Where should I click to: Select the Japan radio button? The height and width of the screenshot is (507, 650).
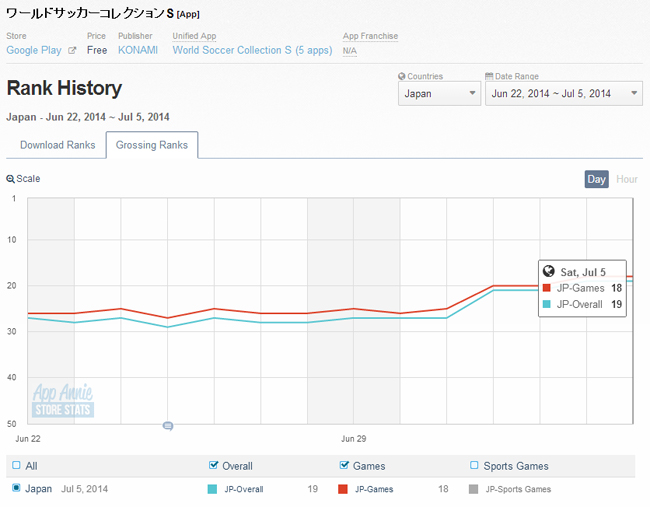click(x=15, y=489)
